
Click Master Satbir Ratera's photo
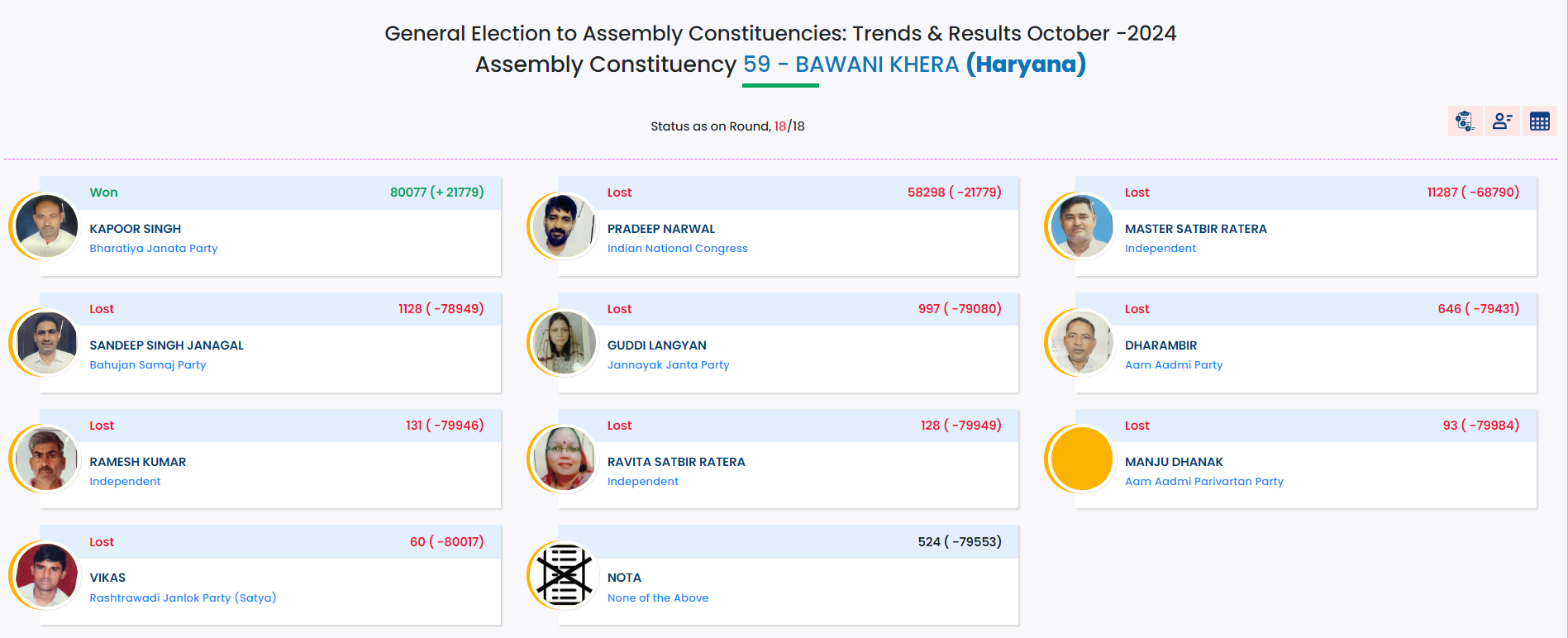coord(1081,226)
